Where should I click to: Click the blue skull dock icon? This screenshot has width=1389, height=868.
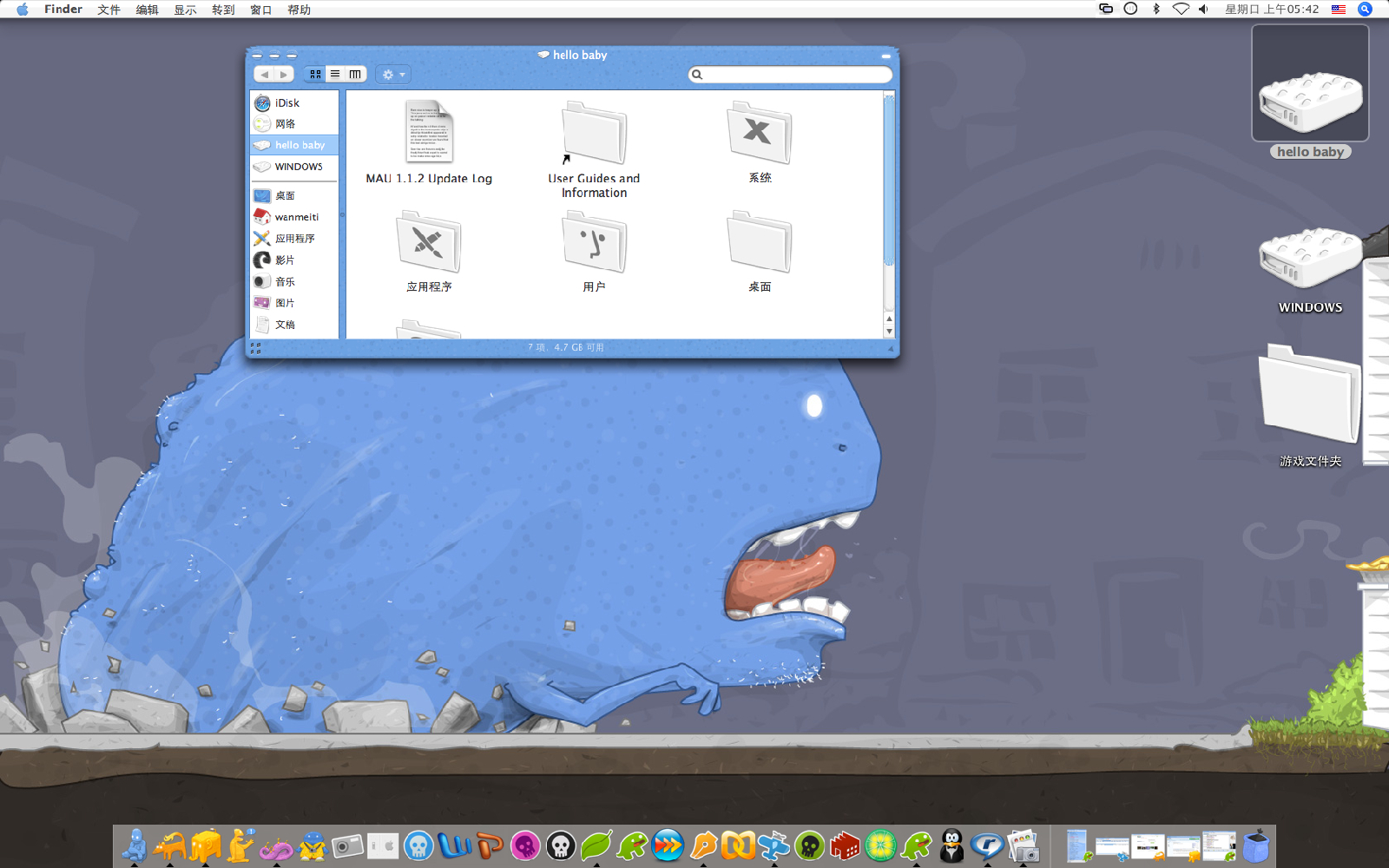[418, 846]
